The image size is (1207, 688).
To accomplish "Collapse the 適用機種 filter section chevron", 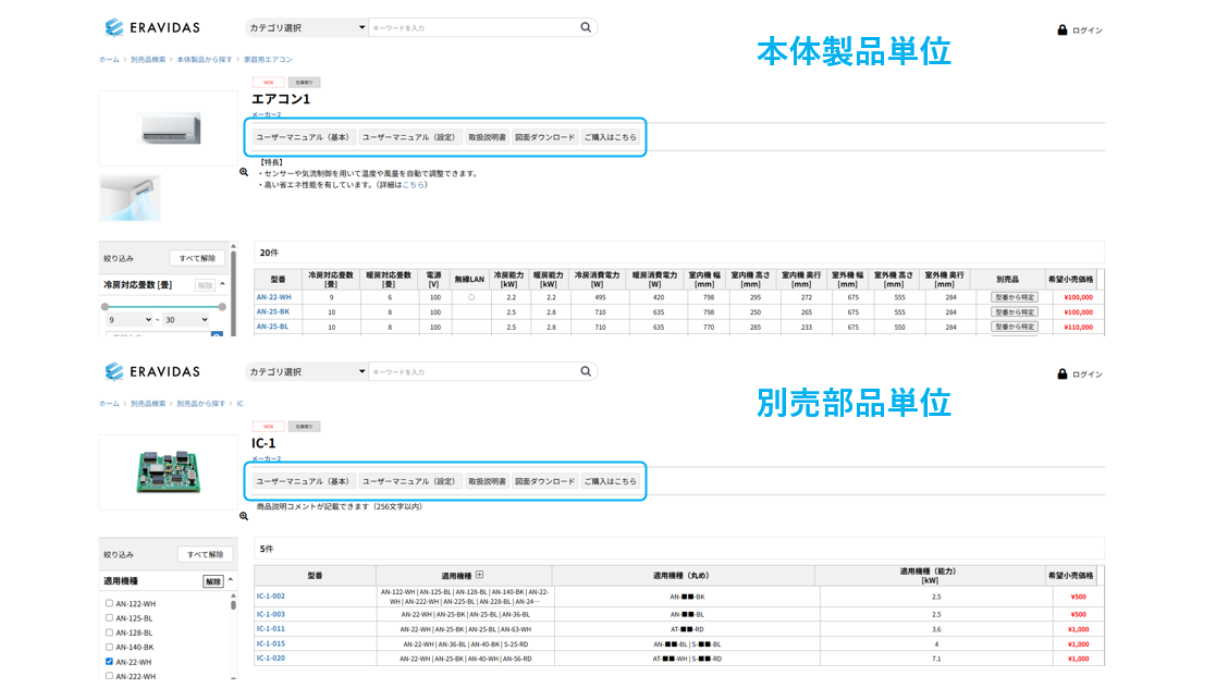I will (x=231, y=580).
